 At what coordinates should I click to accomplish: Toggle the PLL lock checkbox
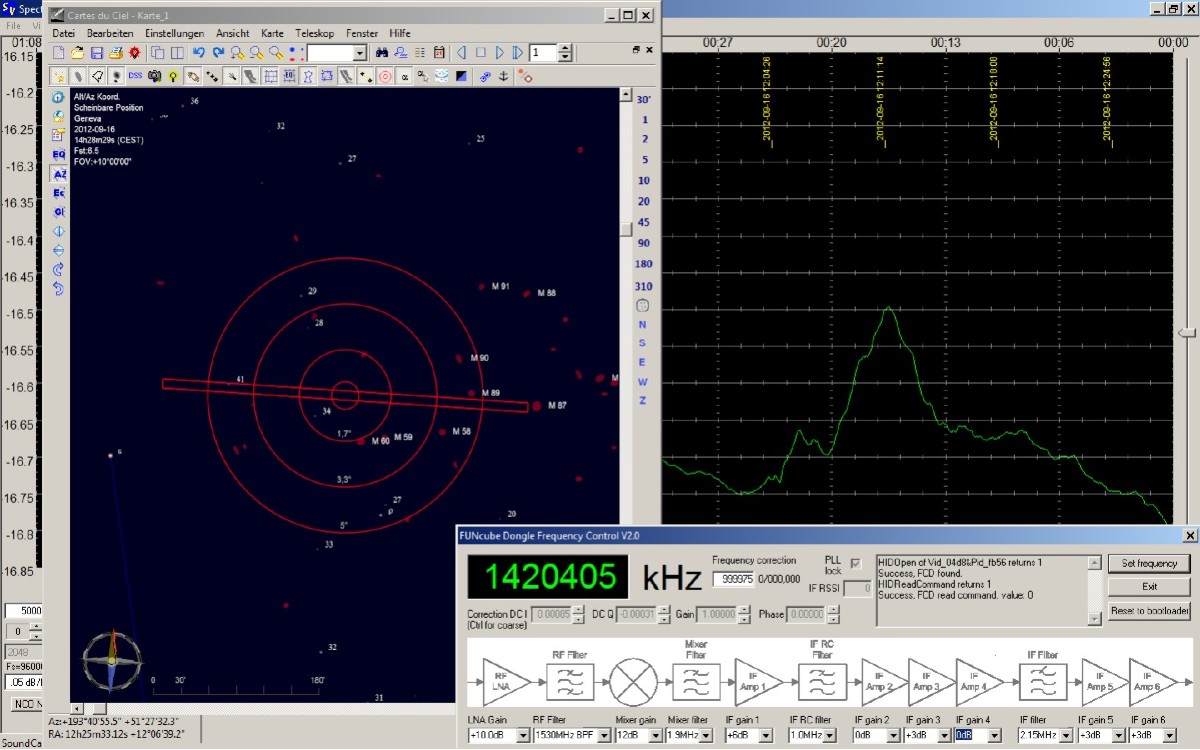coord(855,565)
